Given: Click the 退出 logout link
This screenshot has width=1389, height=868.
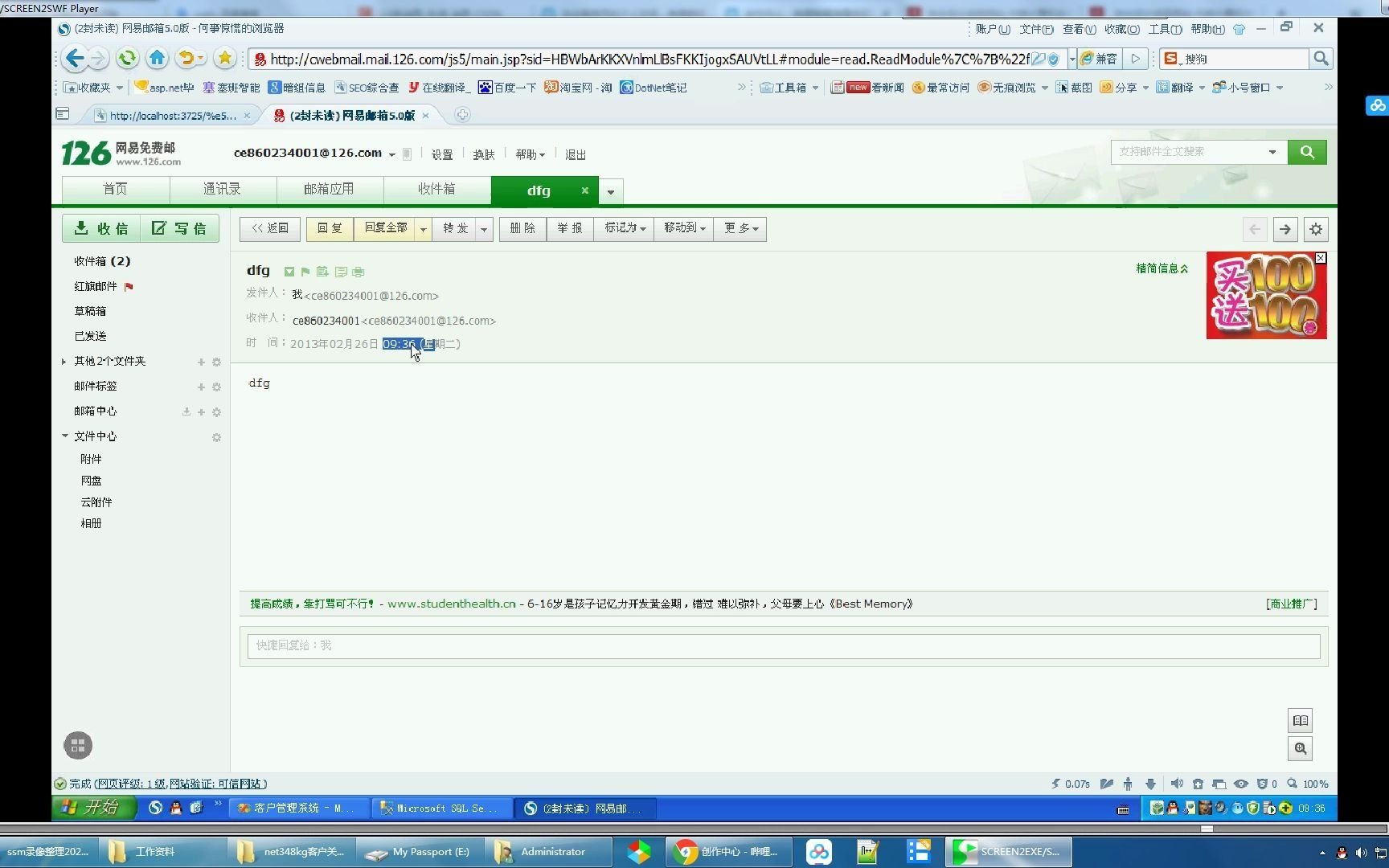Looking at the screenshot, I should [576, 154].
